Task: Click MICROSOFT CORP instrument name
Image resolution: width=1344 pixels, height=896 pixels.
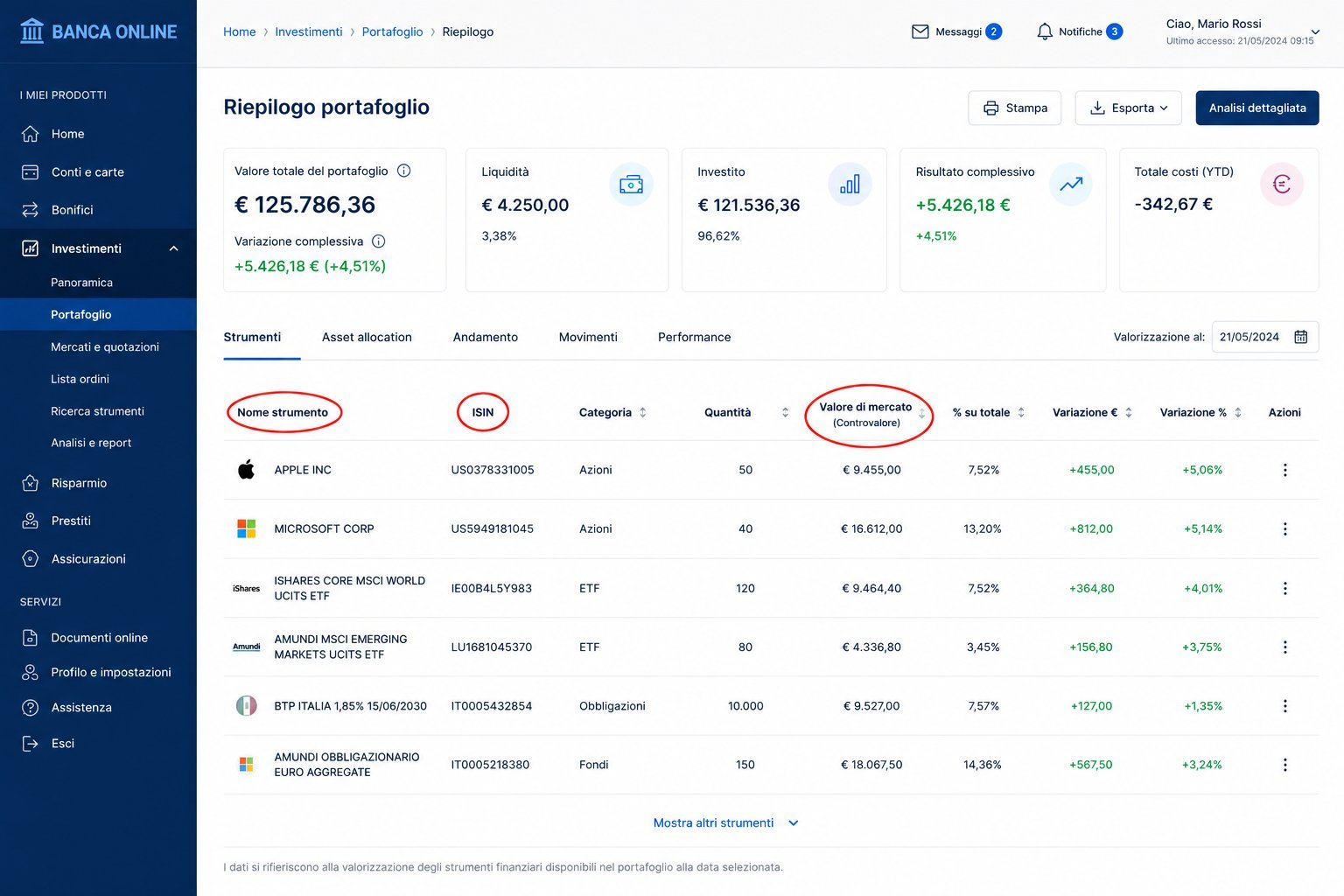Action: (x=324, y=529)
